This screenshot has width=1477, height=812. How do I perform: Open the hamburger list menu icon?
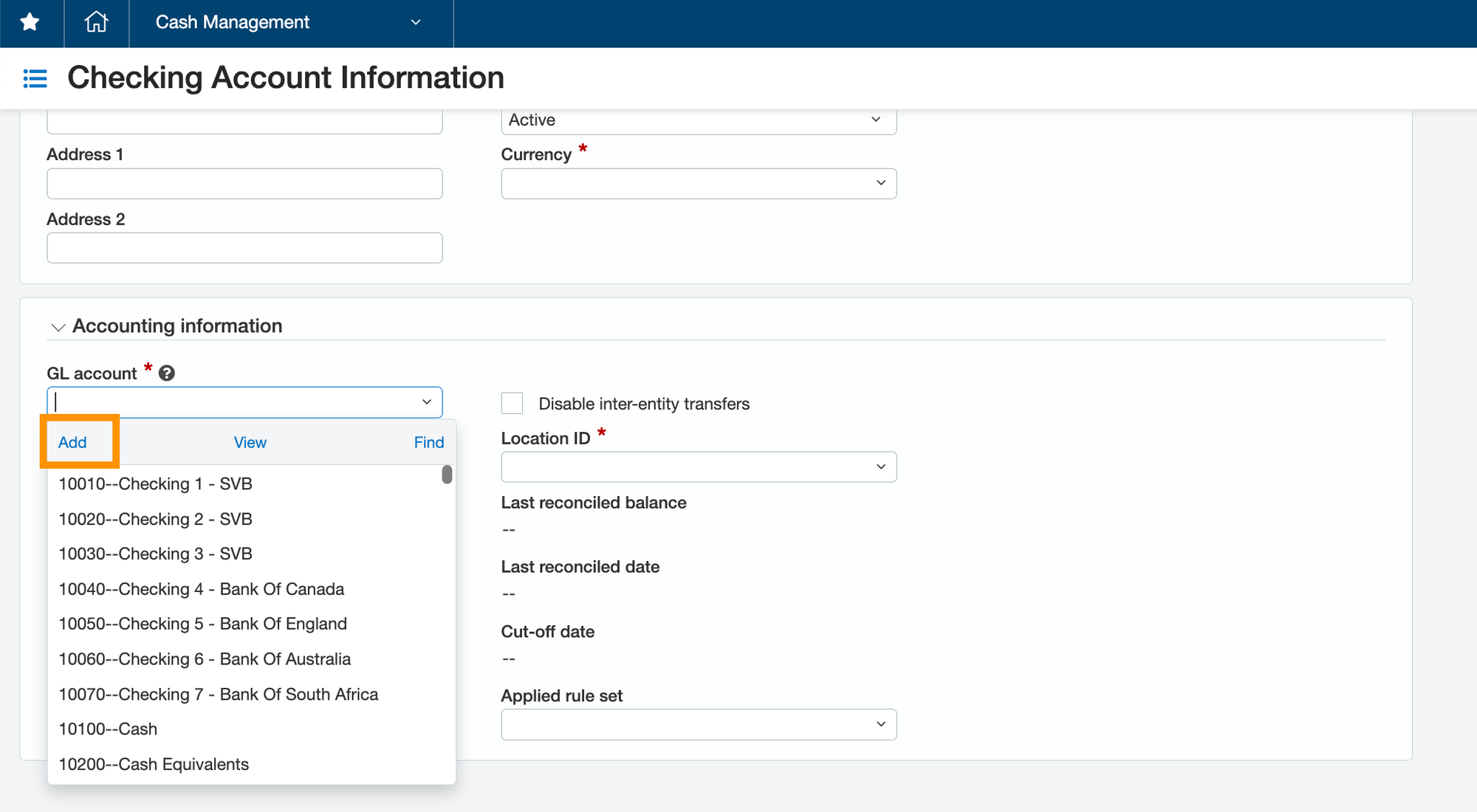[35, 78]
